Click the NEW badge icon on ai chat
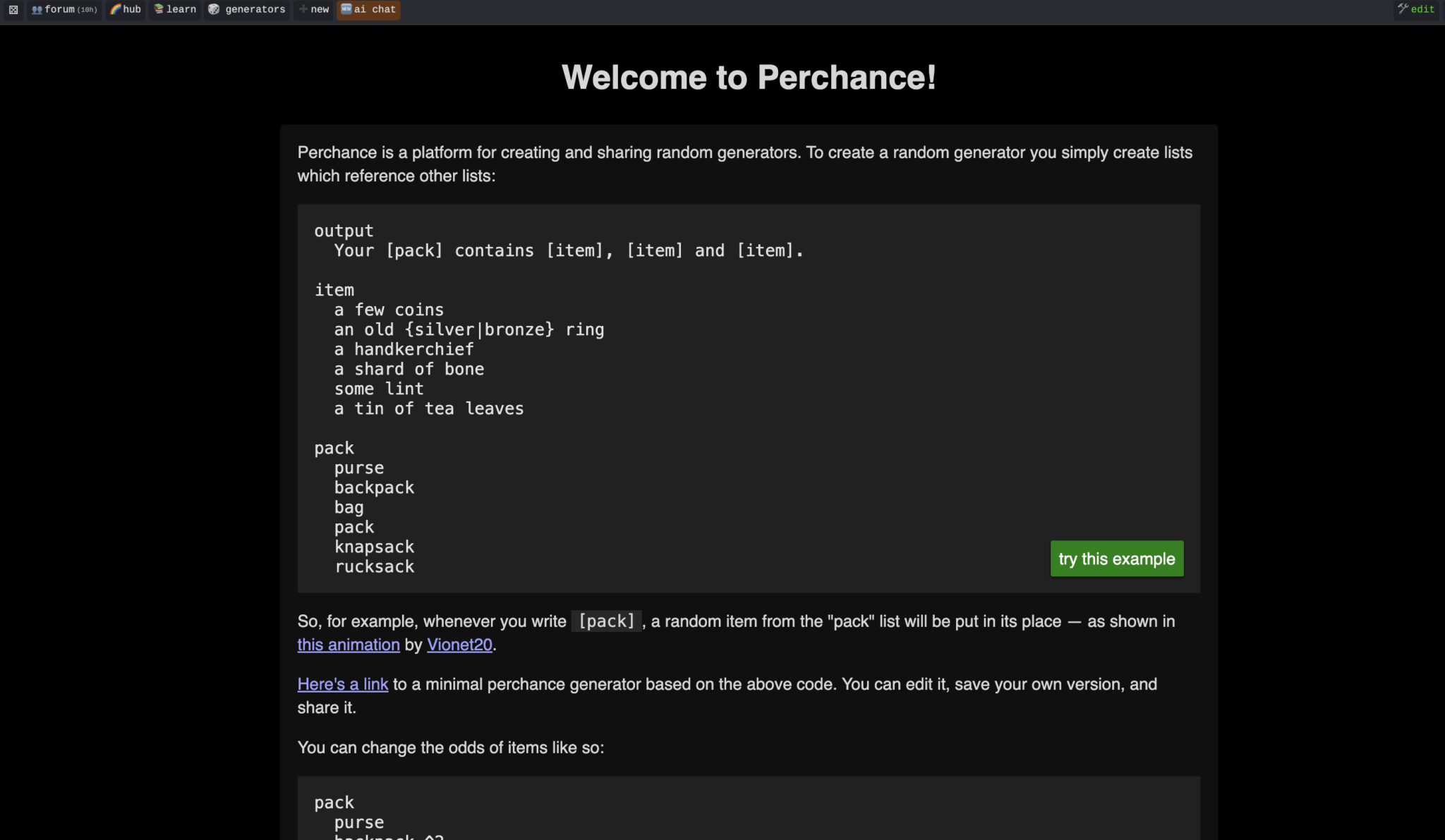 pyautogui.click(x=346, y=9)
